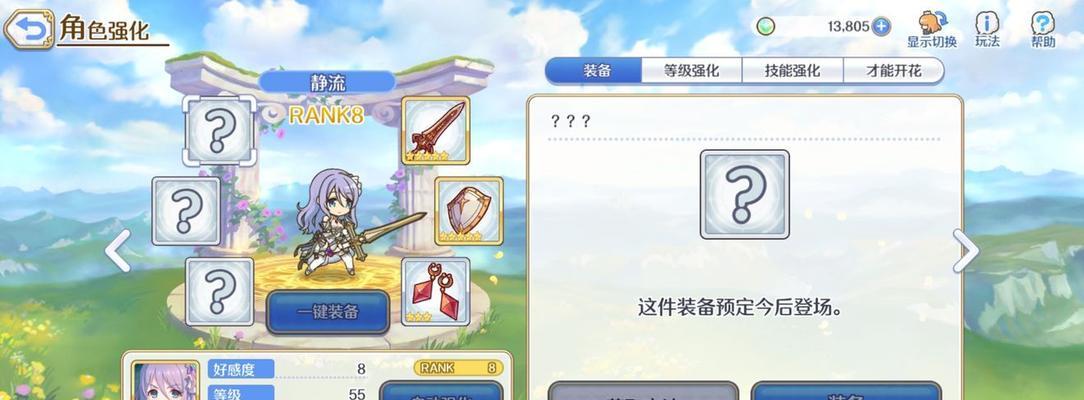Click the 静流 character portrait thumbnail
Screen dimensions: 1084x400
[x=166, y=381]
